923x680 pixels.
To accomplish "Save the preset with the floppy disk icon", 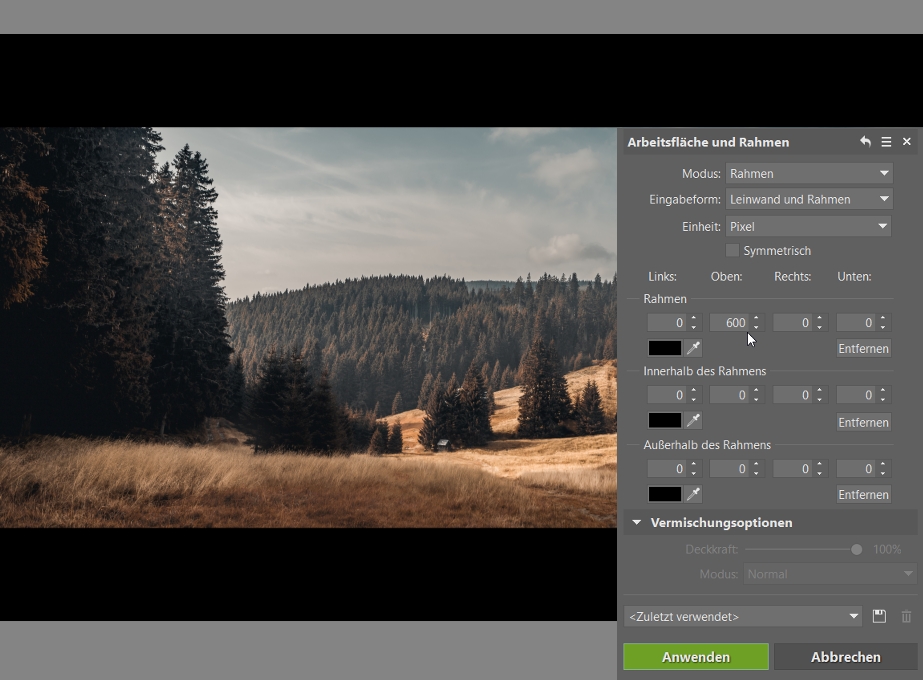I will tap(879, 617).
